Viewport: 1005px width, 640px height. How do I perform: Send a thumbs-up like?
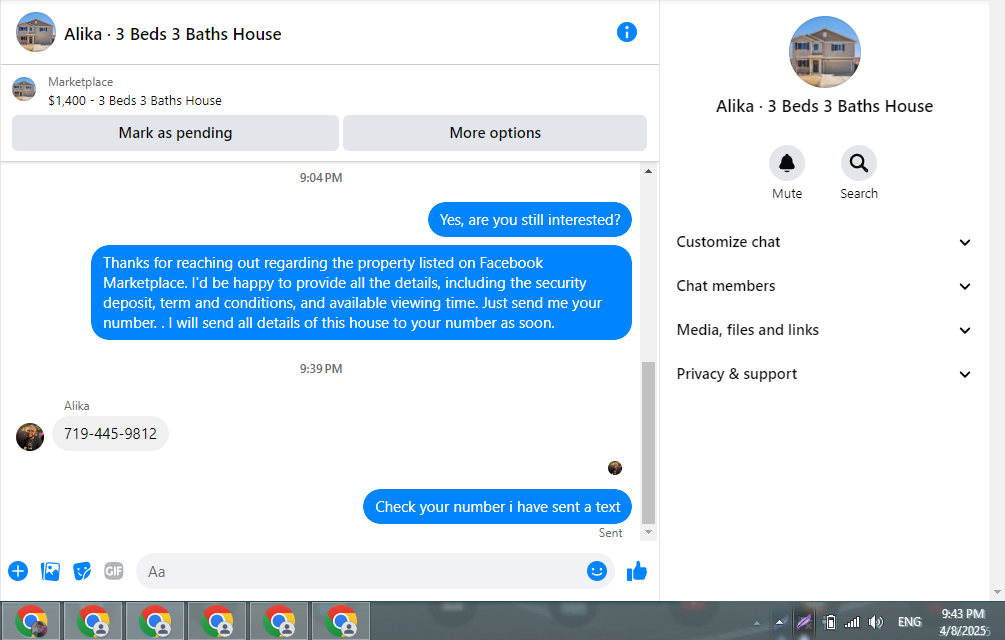pos(636,571)
